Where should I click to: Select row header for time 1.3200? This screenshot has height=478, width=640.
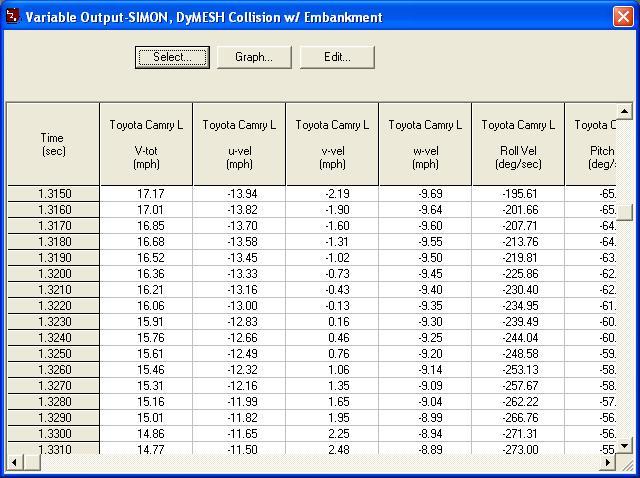tap(53, 274)
